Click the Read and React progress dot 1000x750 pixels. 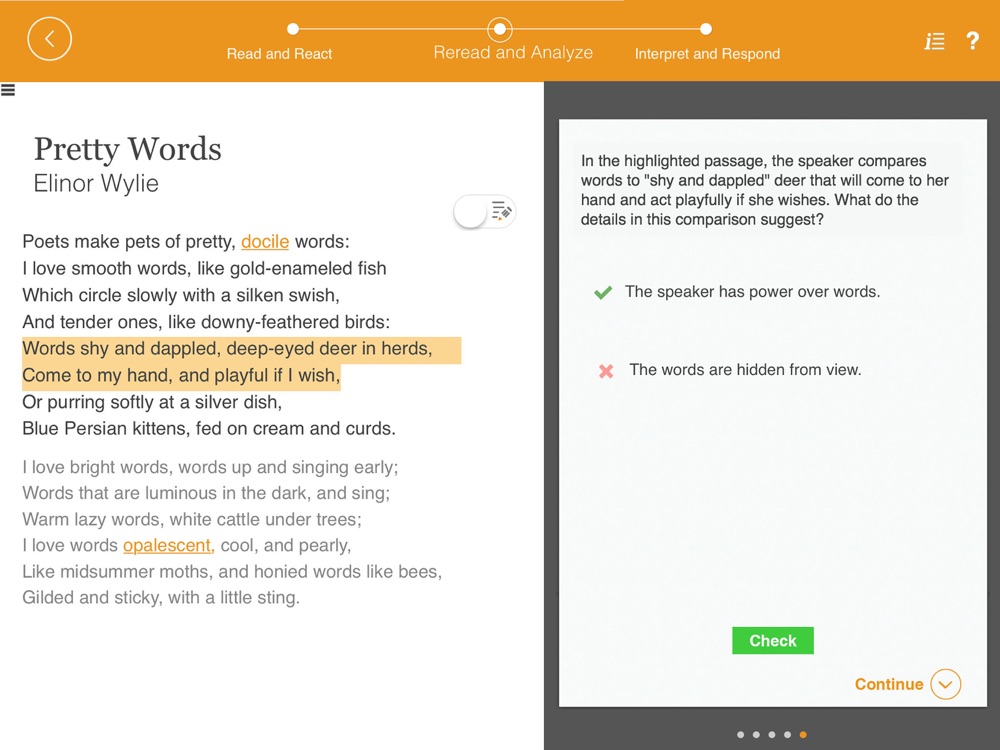tap(293, 29)
